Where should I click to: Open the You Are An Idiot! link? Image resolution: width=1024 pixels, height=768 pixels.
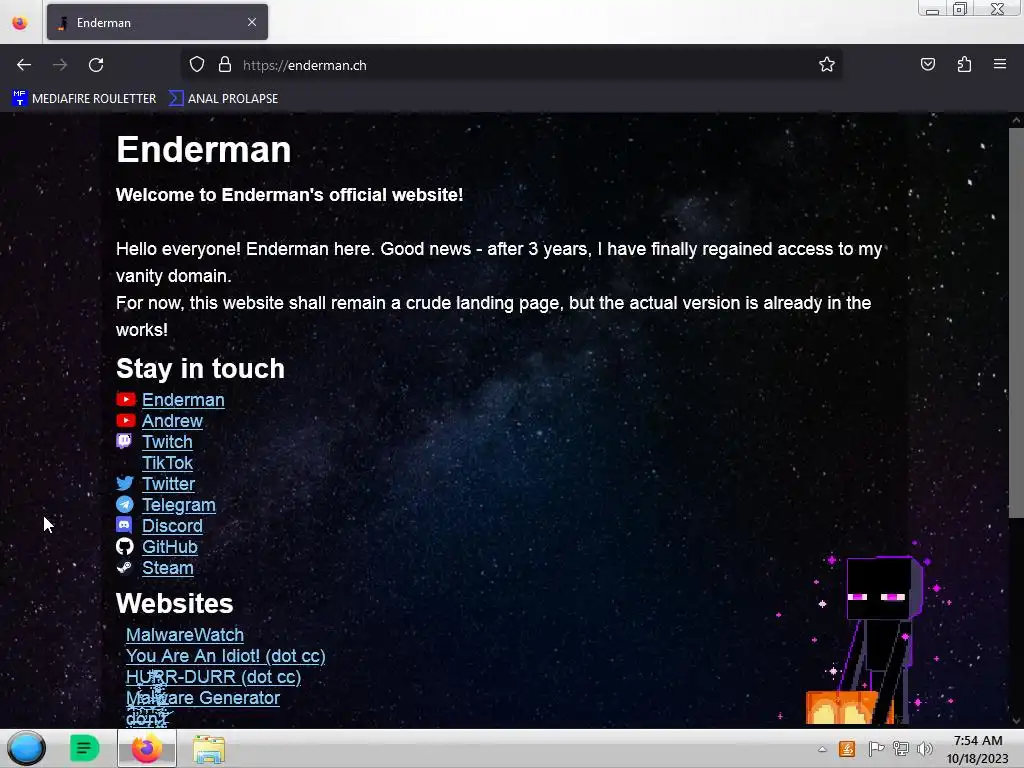pyautogui.click(x=225, y=656)
